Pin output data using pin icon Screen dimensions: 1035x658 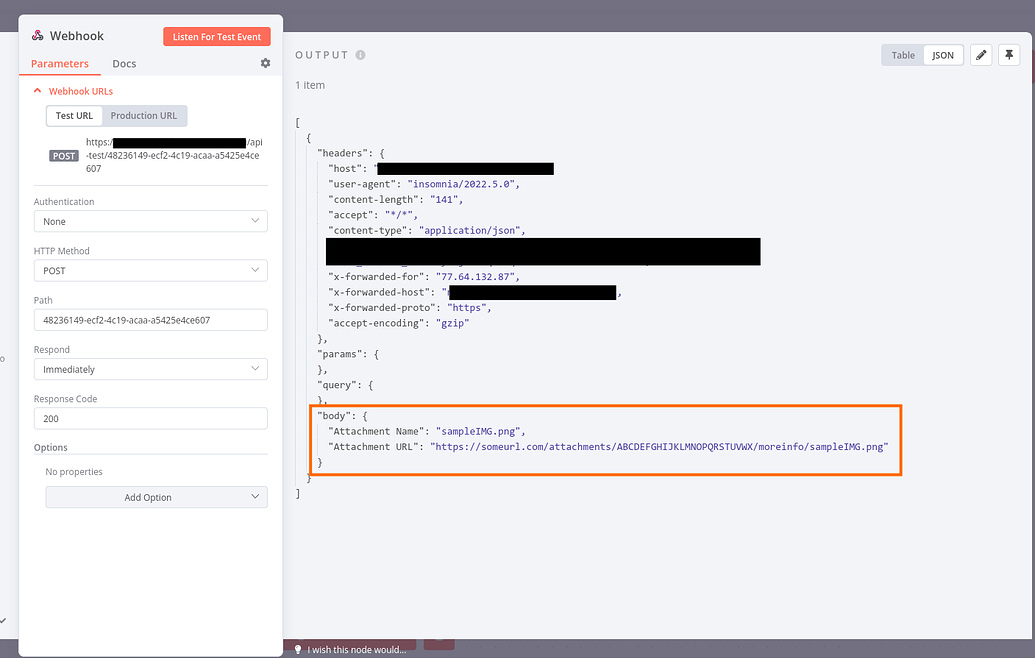pyautogui.click(x=1009, y=55)
